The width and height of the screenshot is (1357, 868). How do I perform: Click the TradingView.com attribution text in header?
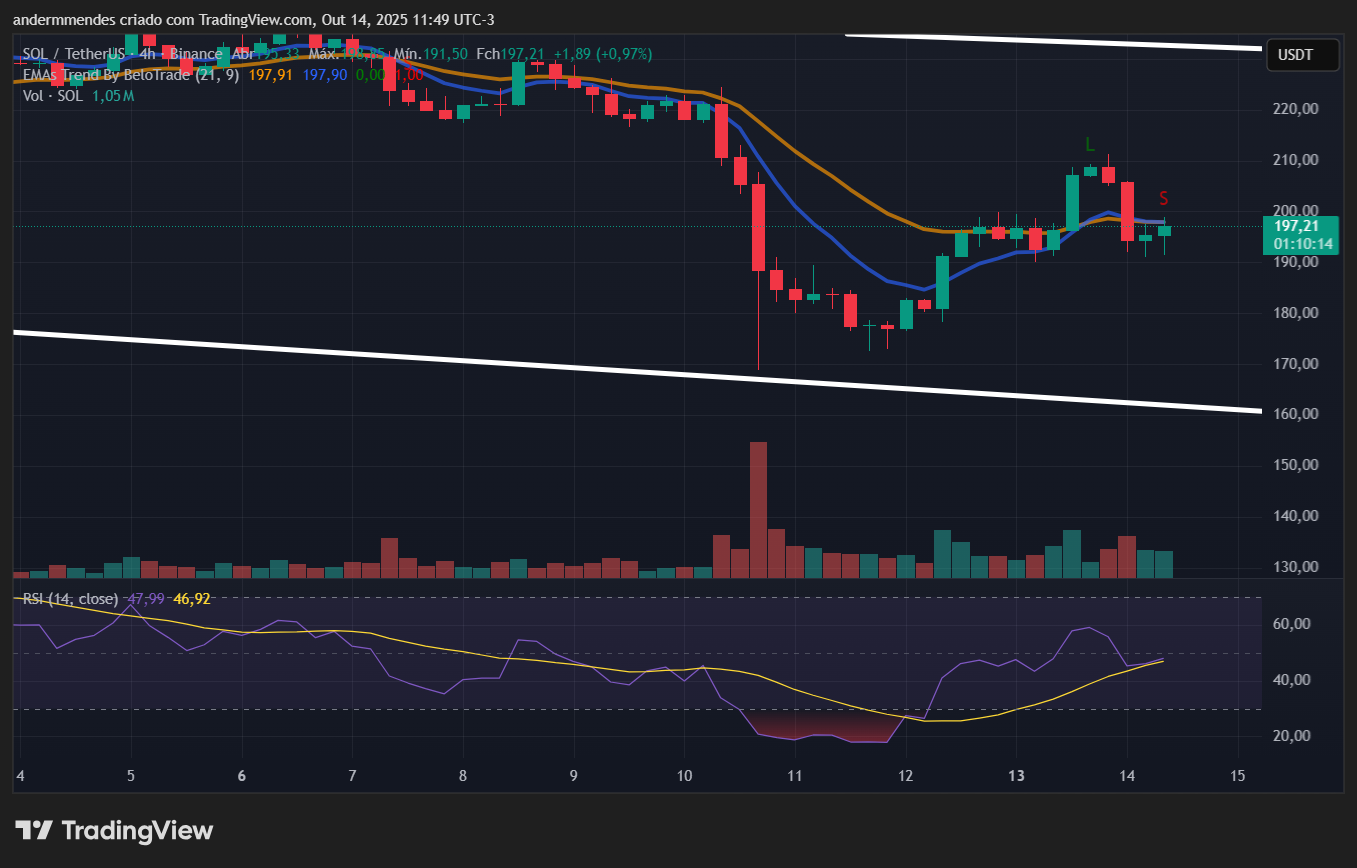[x=255, y=20]
